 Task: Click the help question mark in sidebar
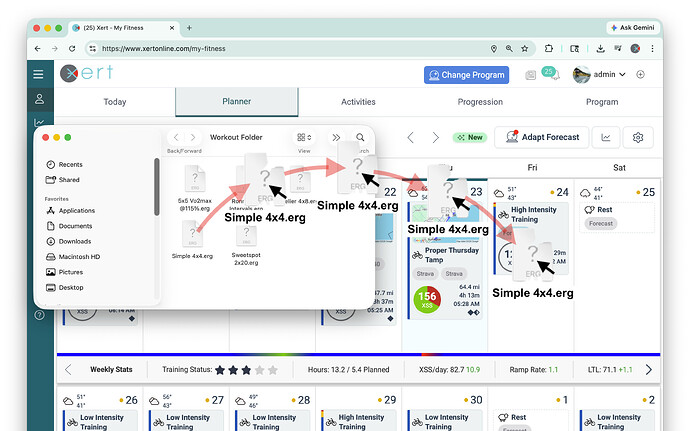(38, 314)
